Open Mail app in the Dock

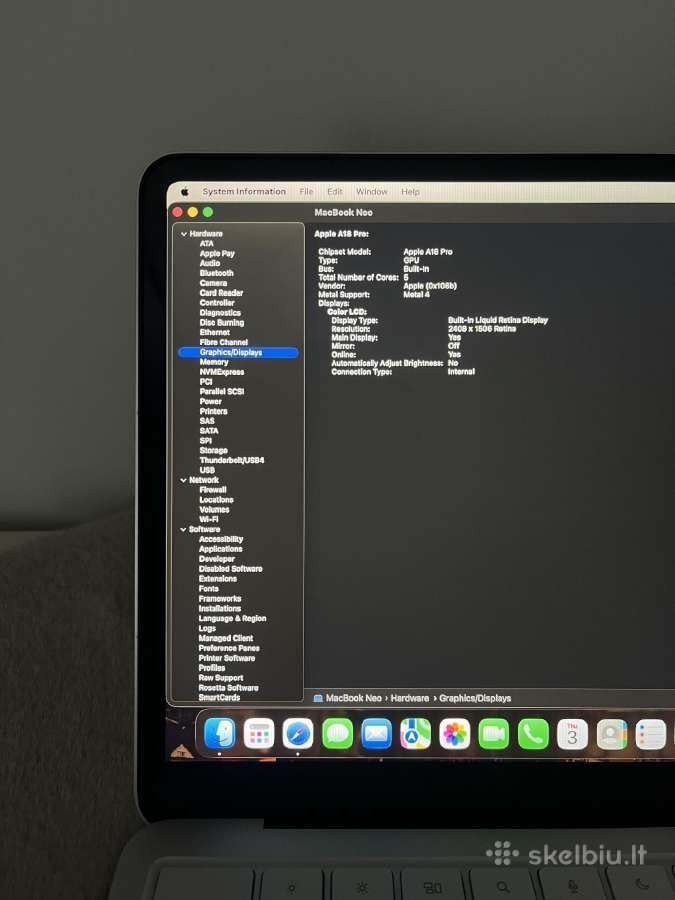pos(377,733)
